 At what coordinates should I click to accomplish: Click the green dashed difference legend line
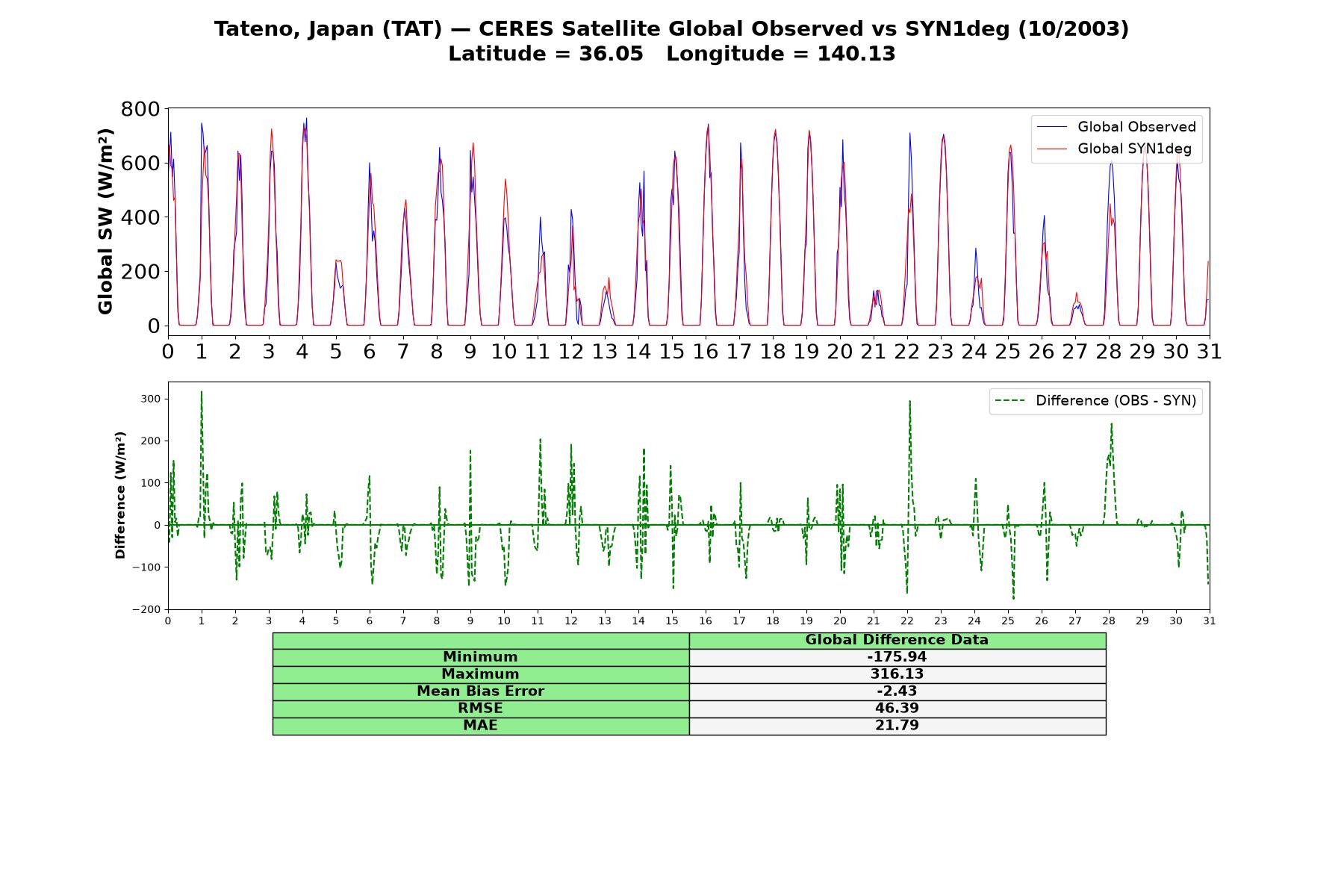click(1009, 401)
